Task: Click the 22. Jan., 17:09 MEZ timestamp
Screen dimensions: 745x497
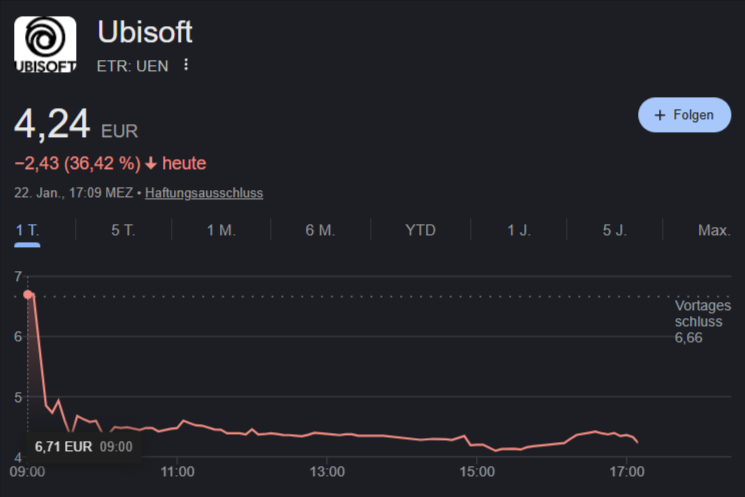Action: [73, 193]
